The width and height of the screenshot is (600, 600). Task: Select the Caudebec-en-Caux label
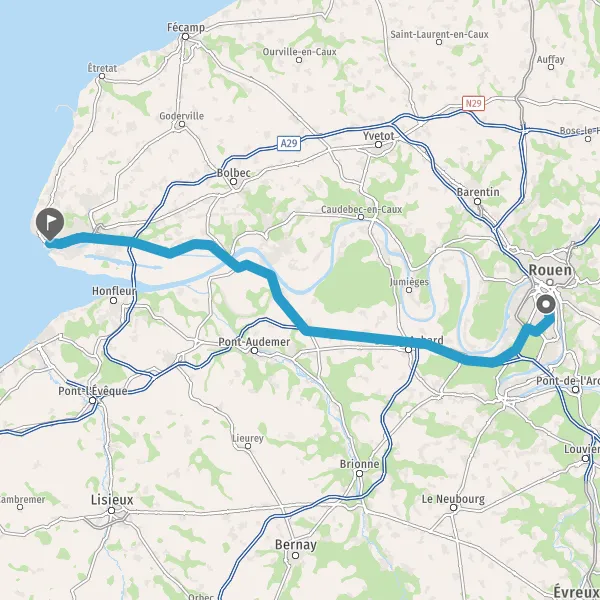[x=362, y=209]
